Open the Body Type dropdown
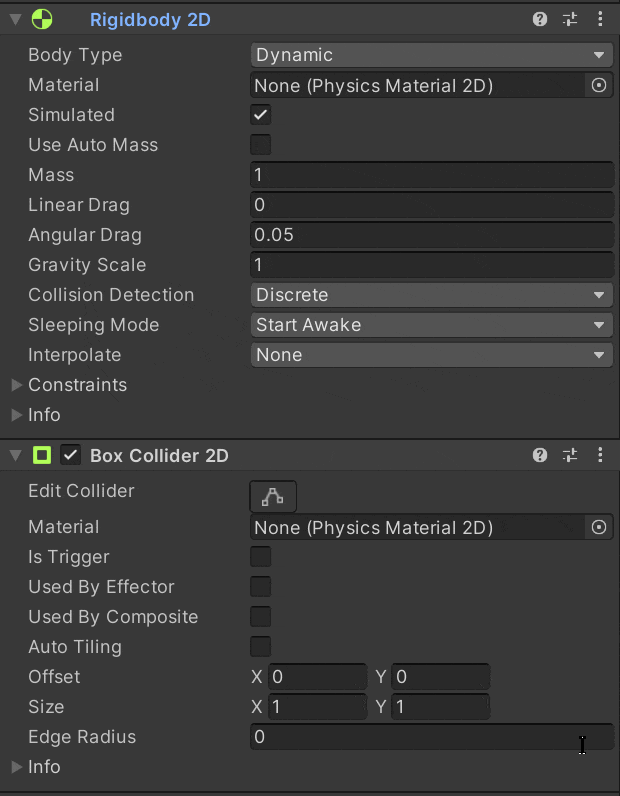 (431, 55)
